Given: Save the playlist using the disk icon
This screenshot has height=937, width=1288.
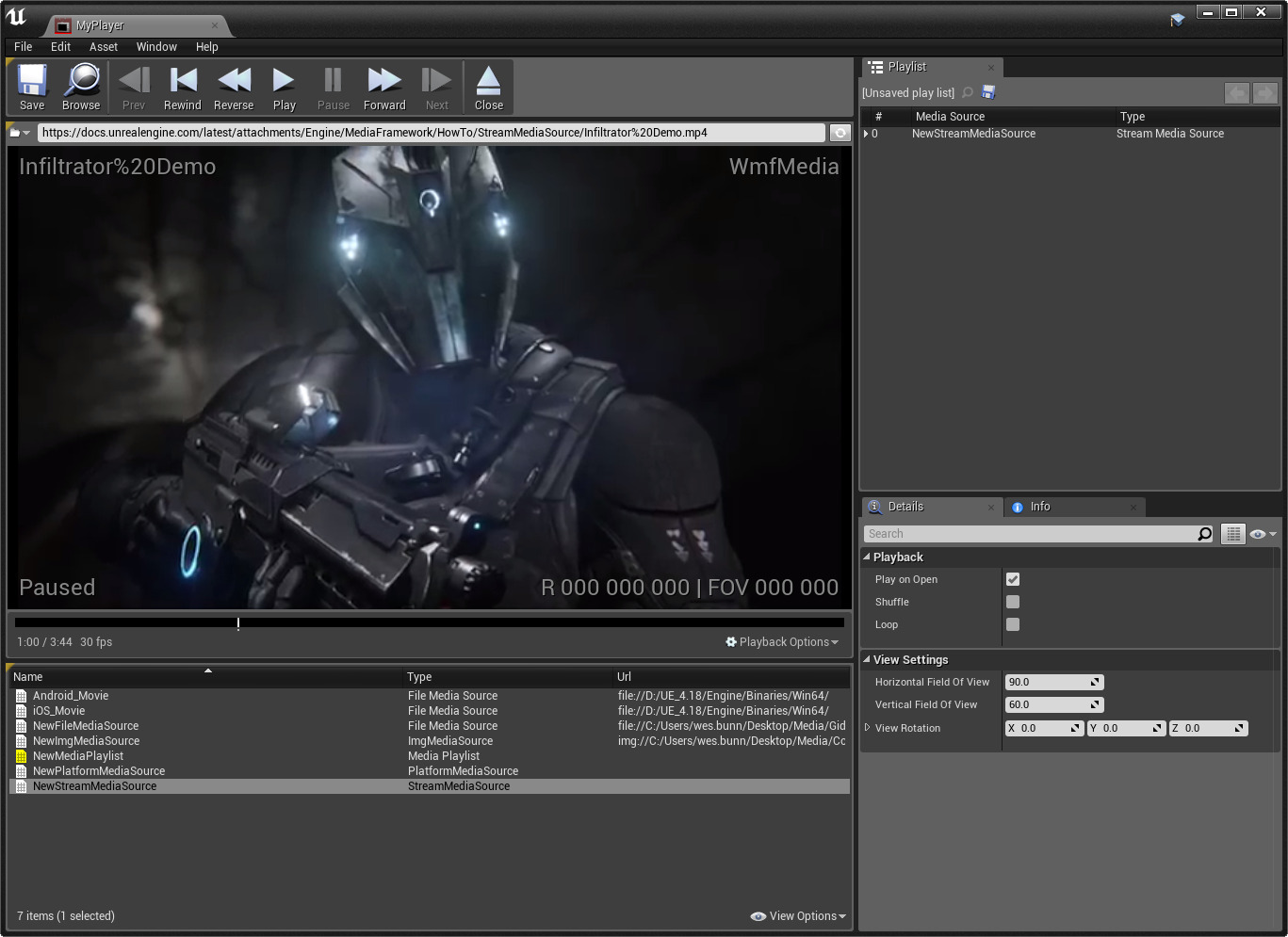Looking at the screenshot, I should tap(988, 92).
